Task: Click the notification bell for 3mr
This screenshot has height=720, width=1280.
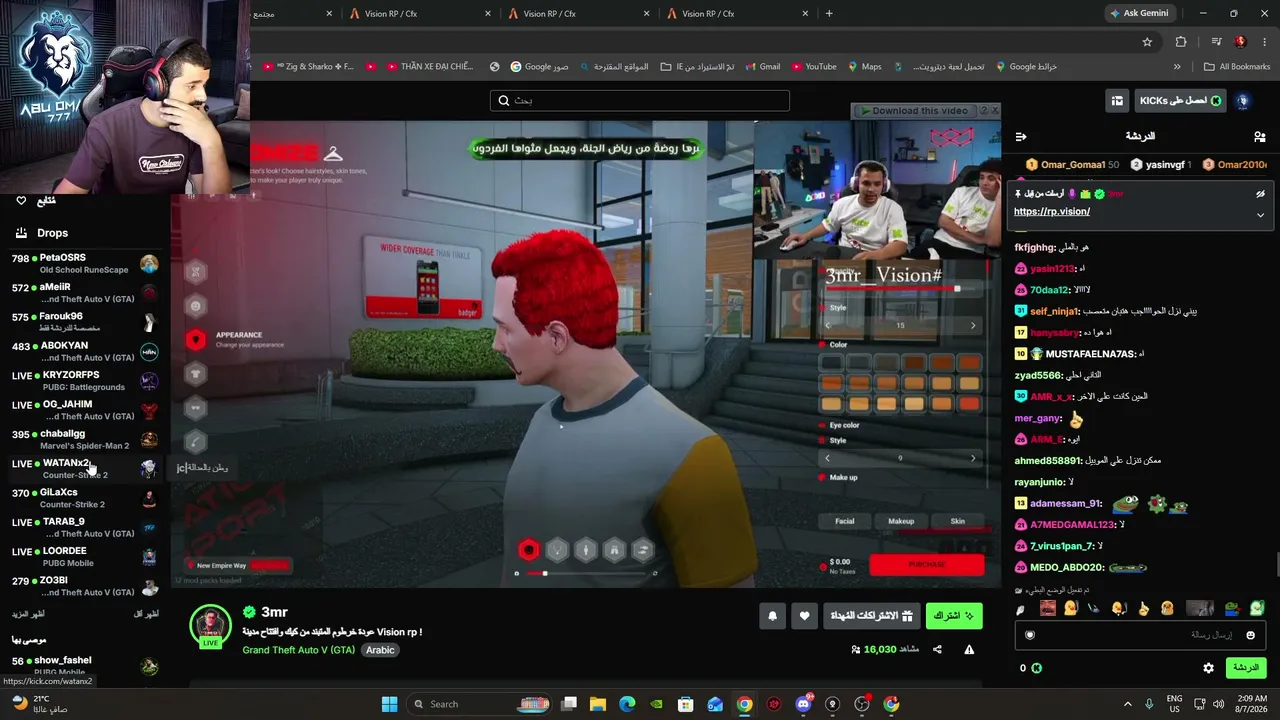Action: coord(772,617)
